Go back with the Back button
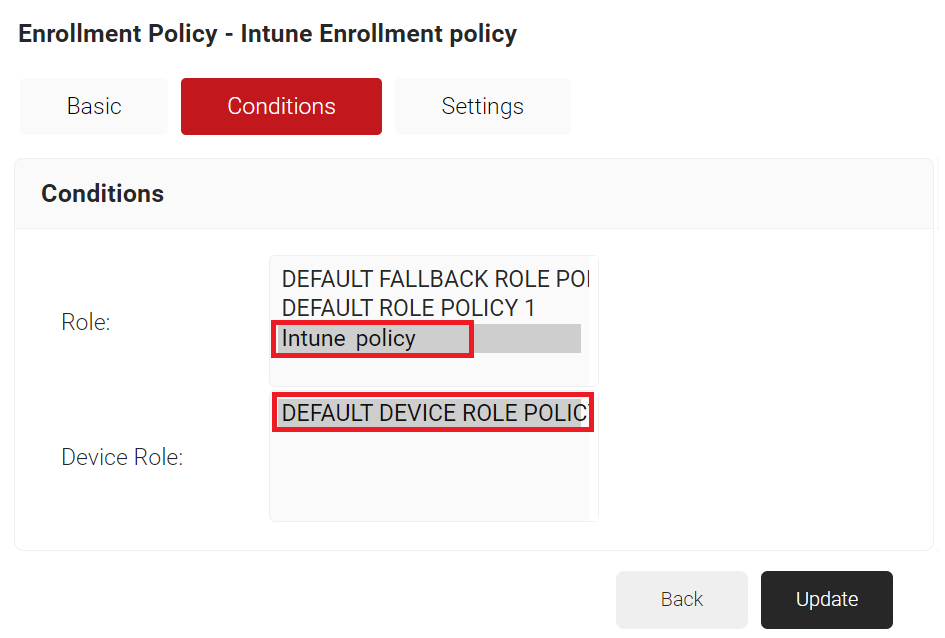The width and height of the screenshot is (945, 638). pos(682,599)
